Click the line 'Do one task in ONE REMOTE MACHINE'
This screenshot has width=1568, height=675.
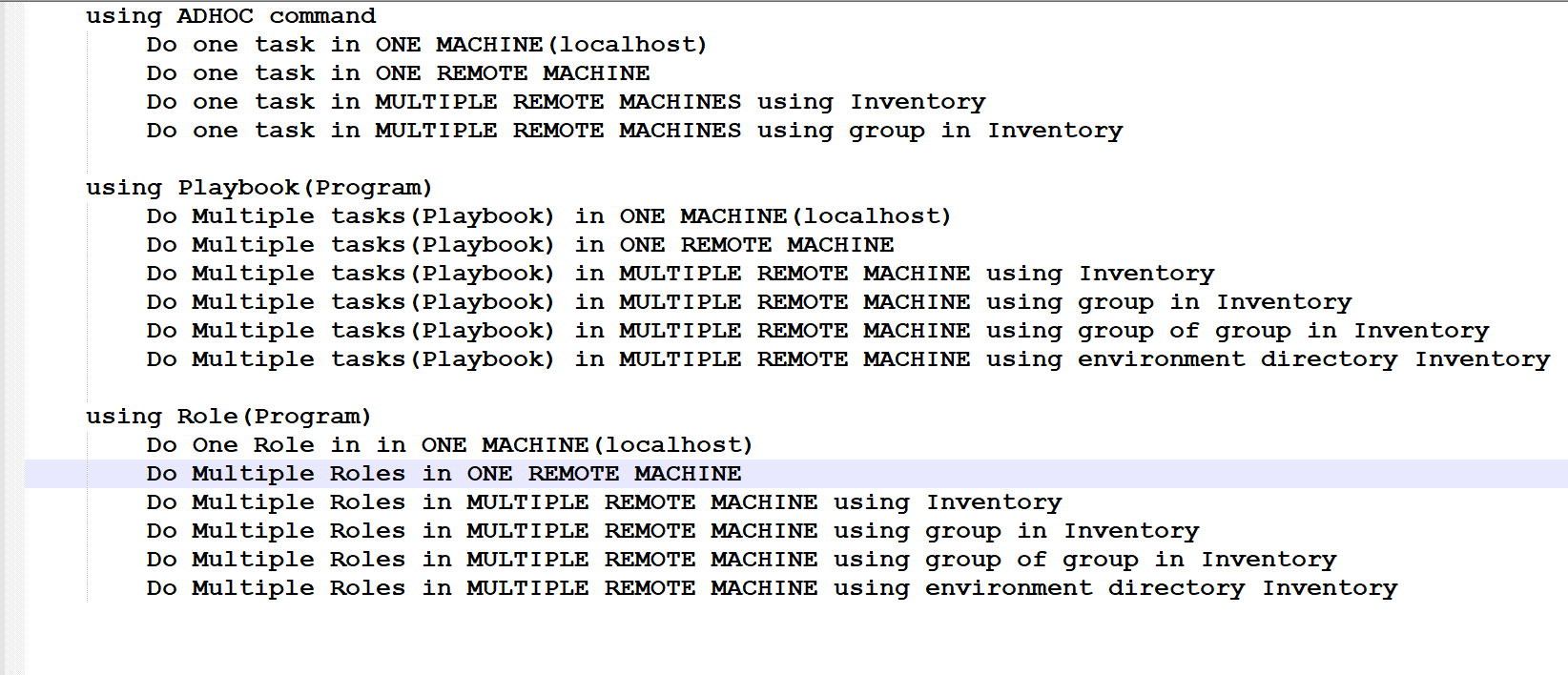(398, 73)
